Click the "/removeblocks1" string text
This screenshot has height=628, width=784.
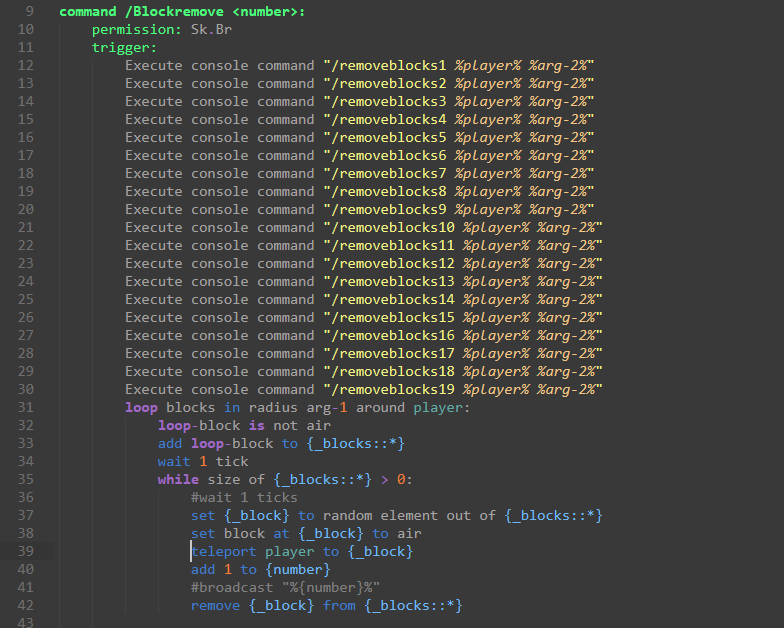coord(388,66)
